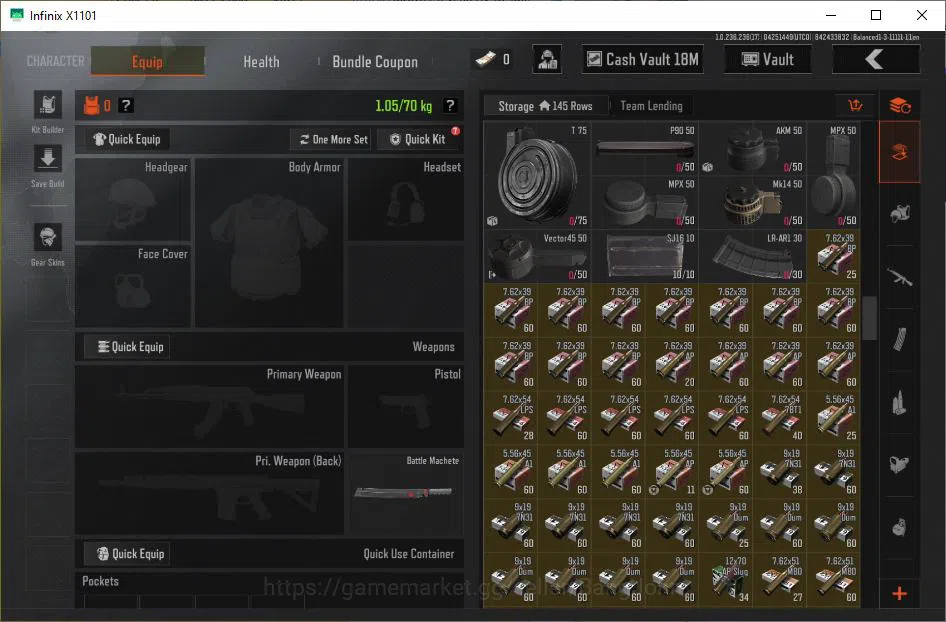Viewport: 946px width, 622px height.
Task: Select the Vector45 50 magazine
Action: 537,256
